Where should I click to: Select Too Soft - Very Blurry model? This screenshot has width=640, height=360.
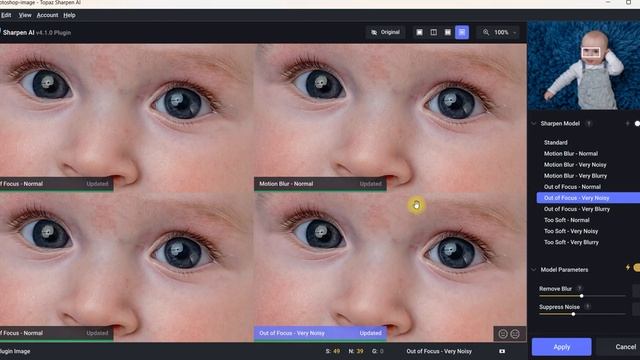(571, 242)
